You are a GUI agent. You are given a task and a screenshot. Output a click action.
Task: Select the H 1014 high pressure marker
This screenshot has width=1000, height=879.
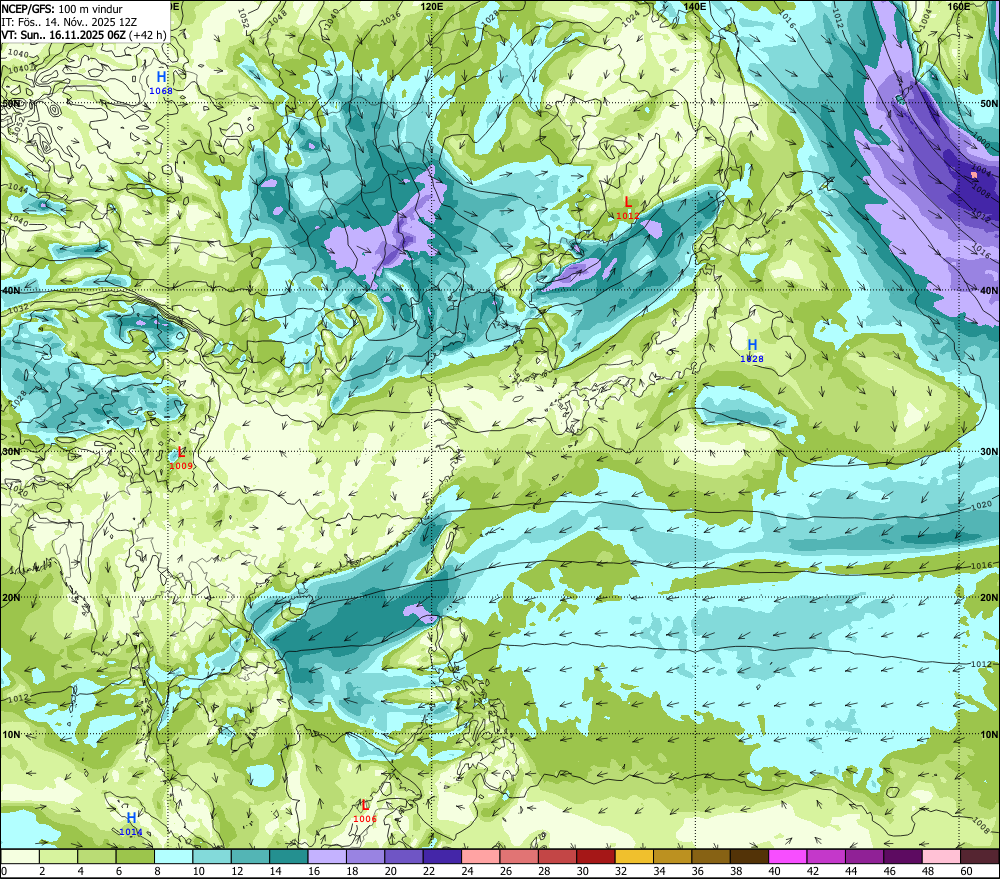(131, 824)
